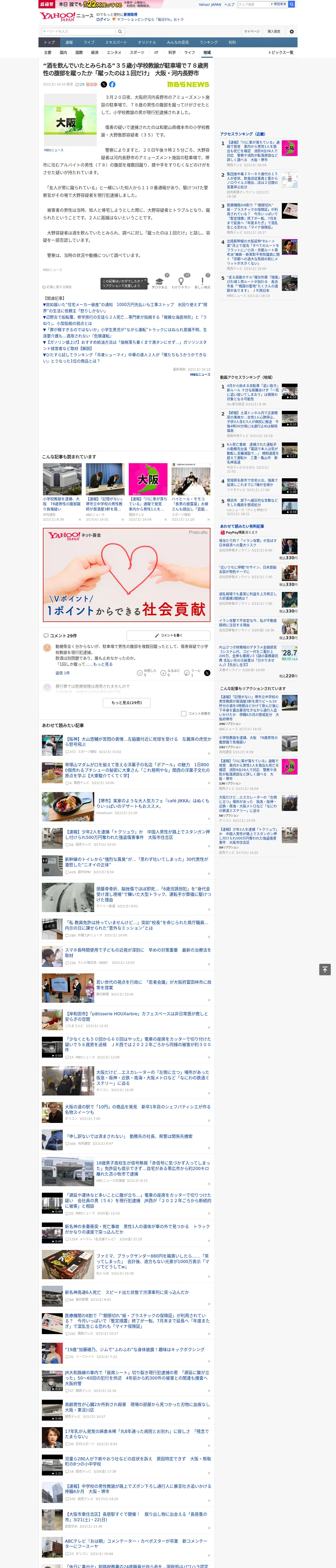Open the 速報 tab
The width and height of the screenshot is (336, 1568).
(69, 43)
